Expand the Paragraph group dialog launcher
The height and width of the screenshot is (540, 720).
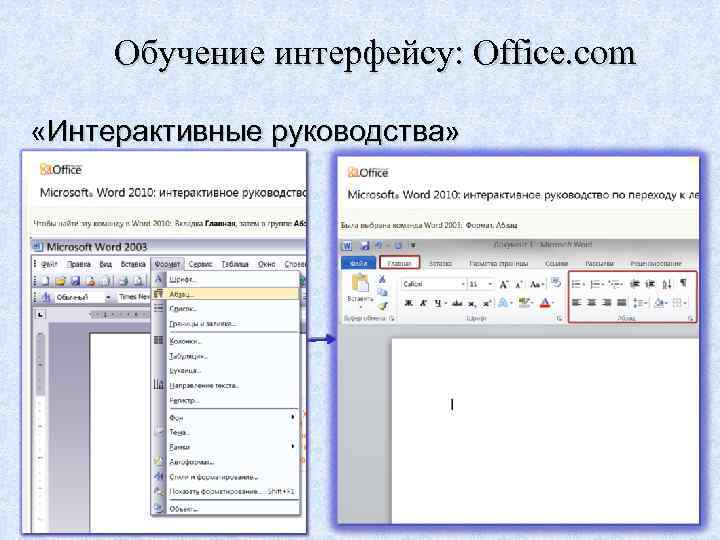pyautogui.click(x=690, y=318)
